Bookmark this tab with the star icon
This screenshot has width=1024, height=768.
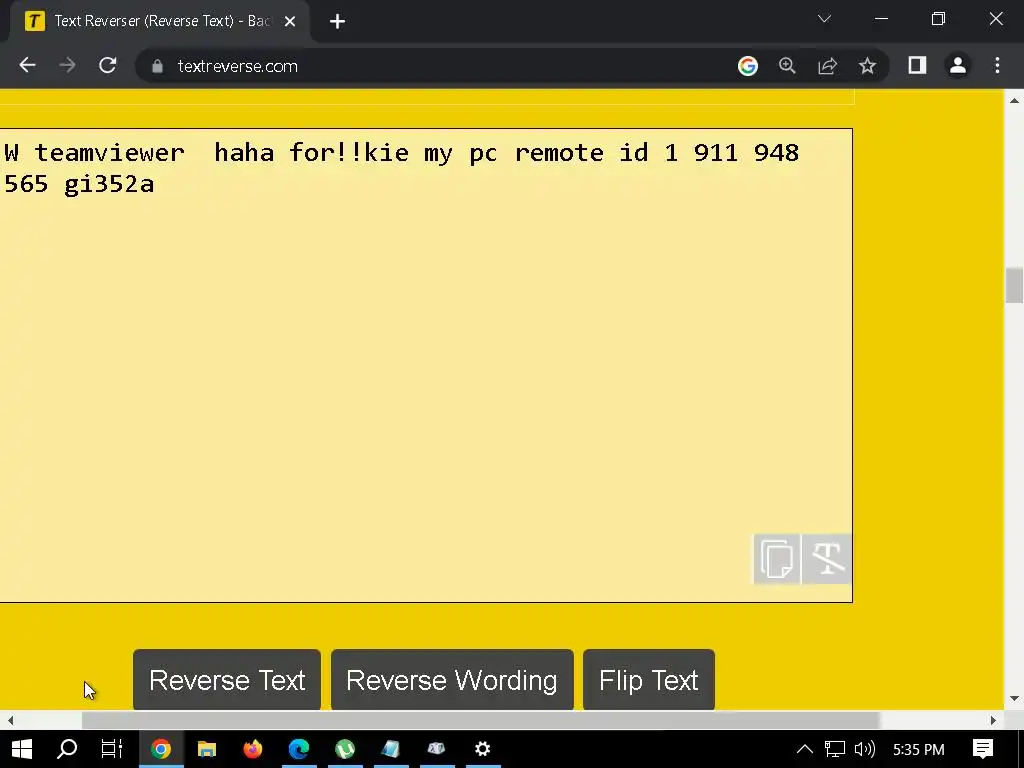click(867, 65)
